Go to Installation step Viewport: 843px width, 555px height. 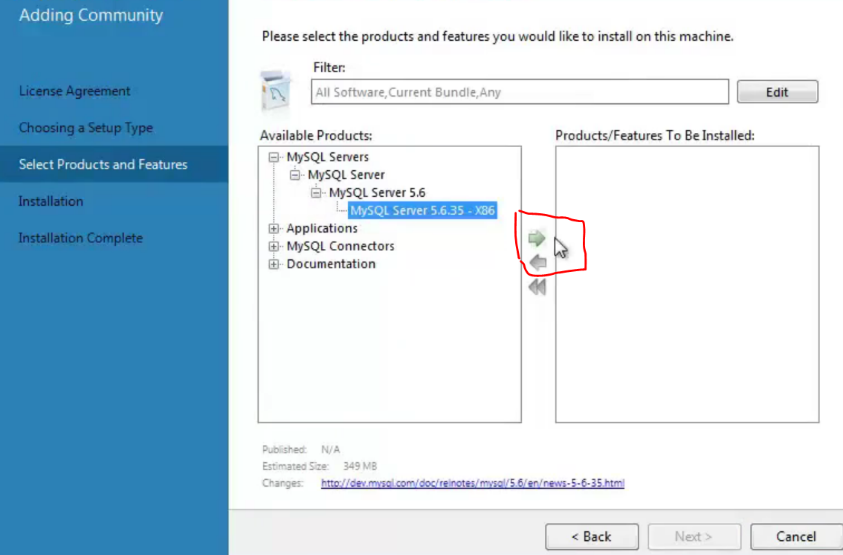51,201
